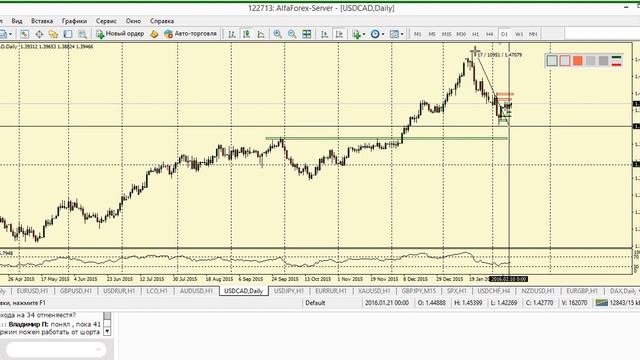Switch to LCO,H1 chart tab
The image size is (640, 360).
157,291
